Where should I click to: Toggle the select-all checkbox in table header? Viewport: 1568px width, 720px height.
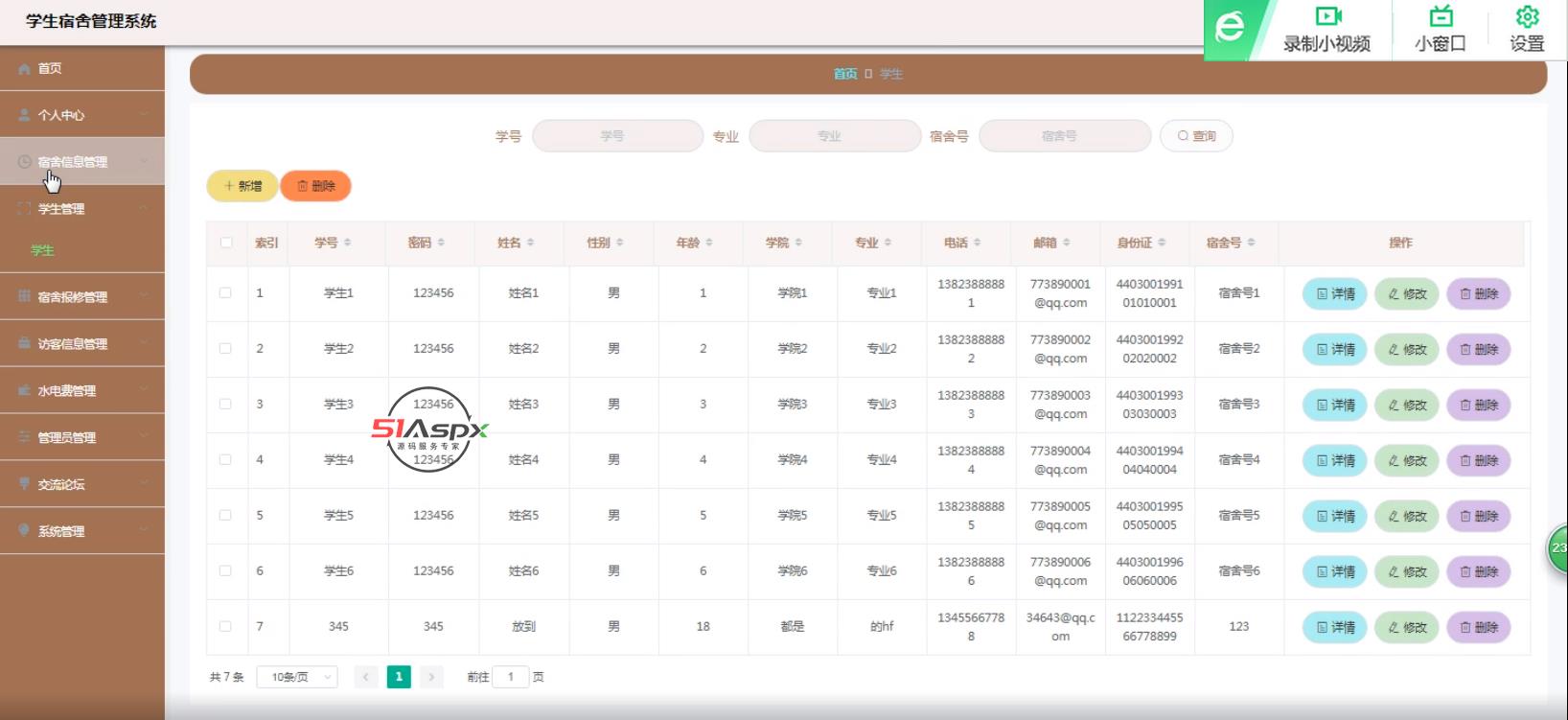point(226,244)
